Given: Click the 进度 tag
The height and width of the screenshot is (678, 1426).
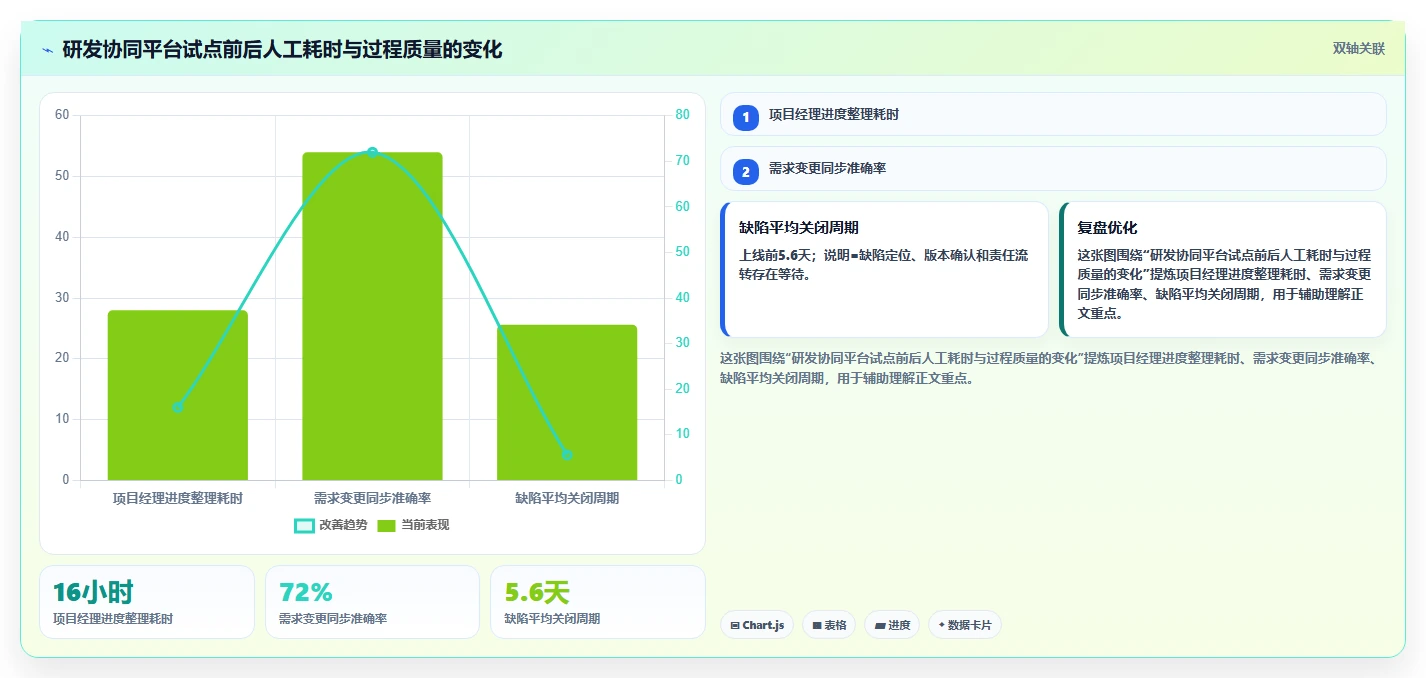Looking at the screenshot, I should tap(892, 625).
